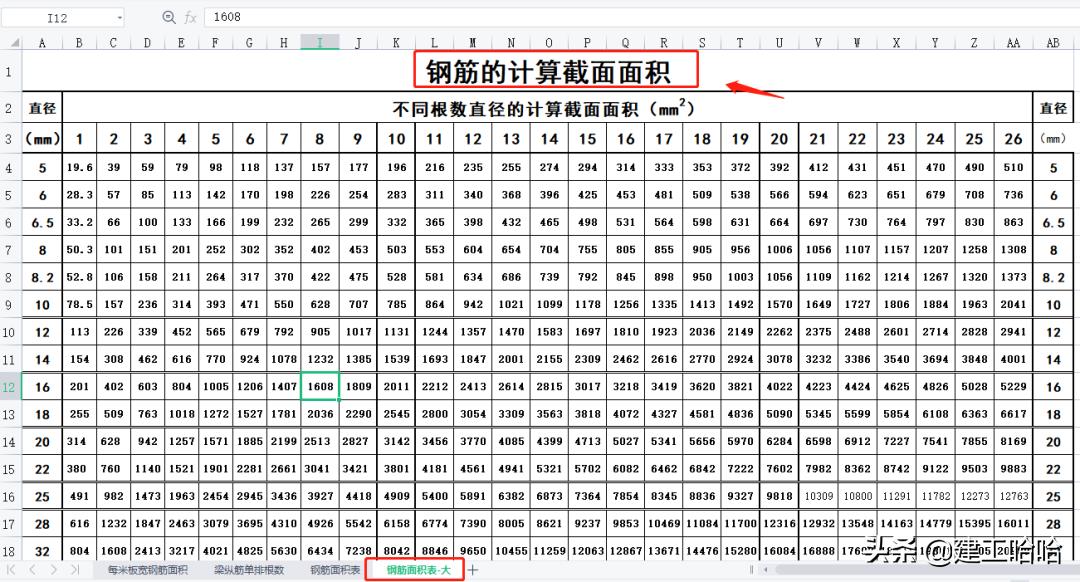Open the 梁纵筋单排根数 sheet tab

249,570
